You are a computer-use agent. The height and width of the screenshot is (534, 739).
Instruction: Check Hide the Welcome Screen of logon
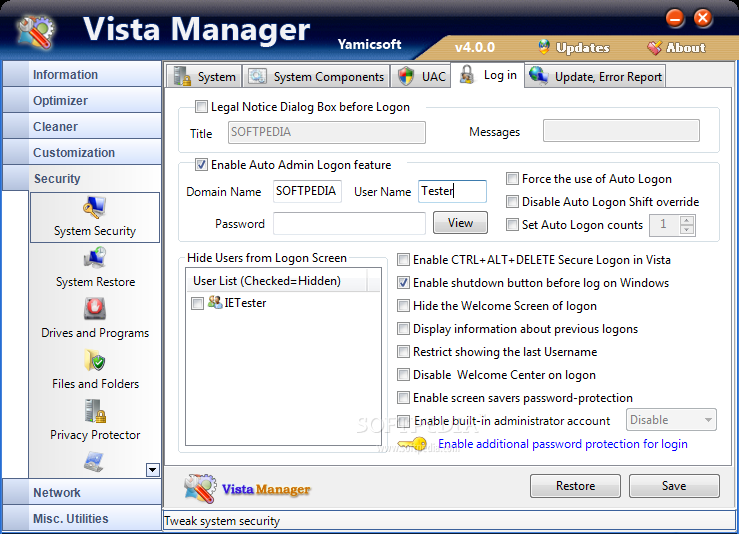click(403, 305)
